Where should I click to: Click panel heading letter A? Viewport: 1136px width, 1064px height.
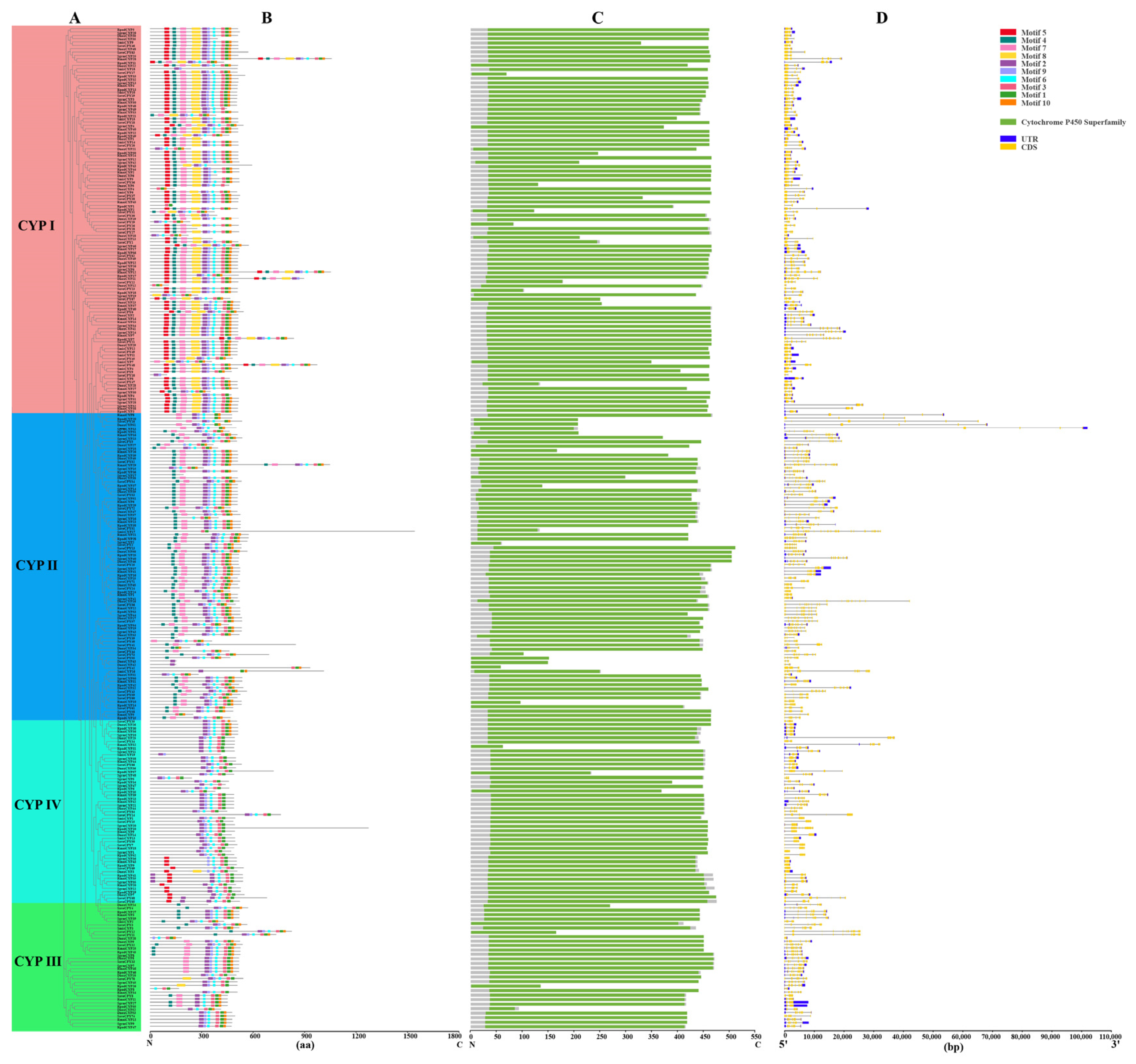pos(75,18)
